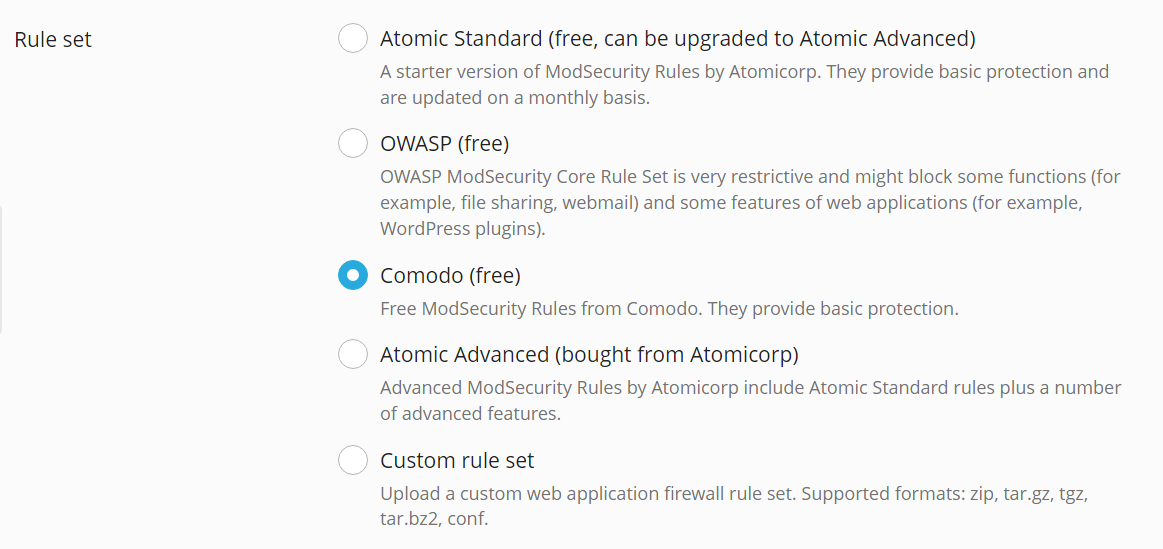The height and width of the screenshot is (549, 1163).
Task: Click the 'Free ModSecurity Rules from Comodo' description
Action: 669,309
